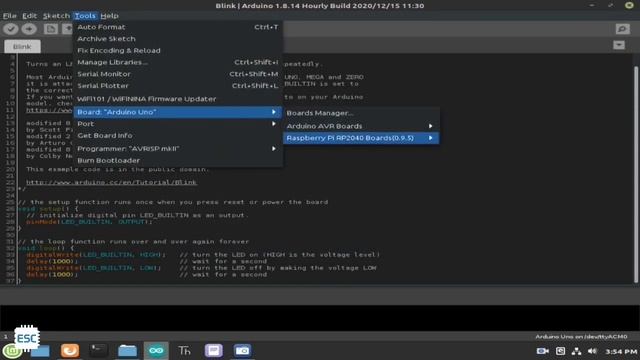Expand Board: "Arduino Uno" submenu

coord(178,112)
